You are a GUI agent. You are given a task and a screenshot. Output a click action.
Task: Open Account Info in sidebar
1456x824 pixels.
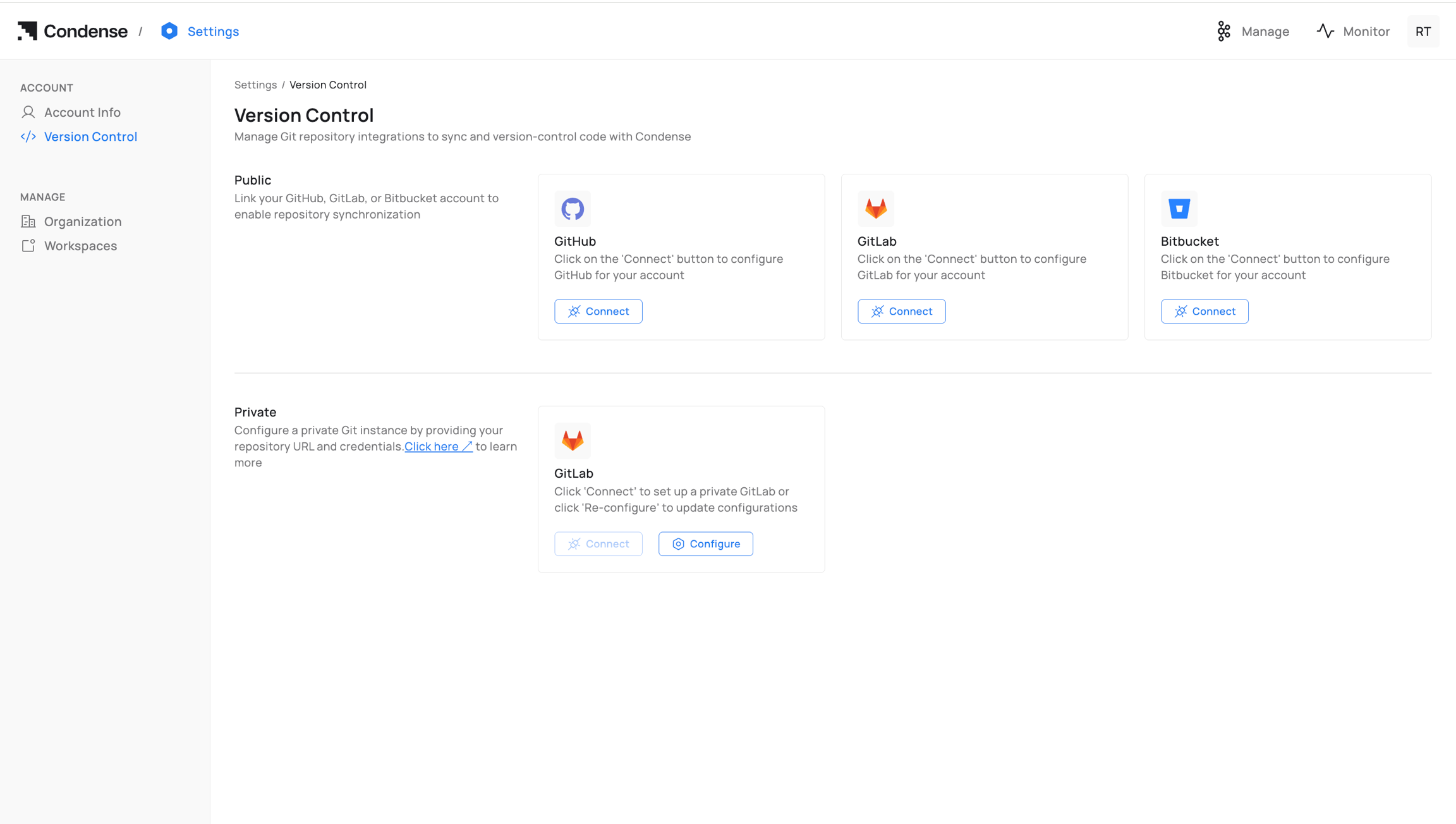pos(82,112)
